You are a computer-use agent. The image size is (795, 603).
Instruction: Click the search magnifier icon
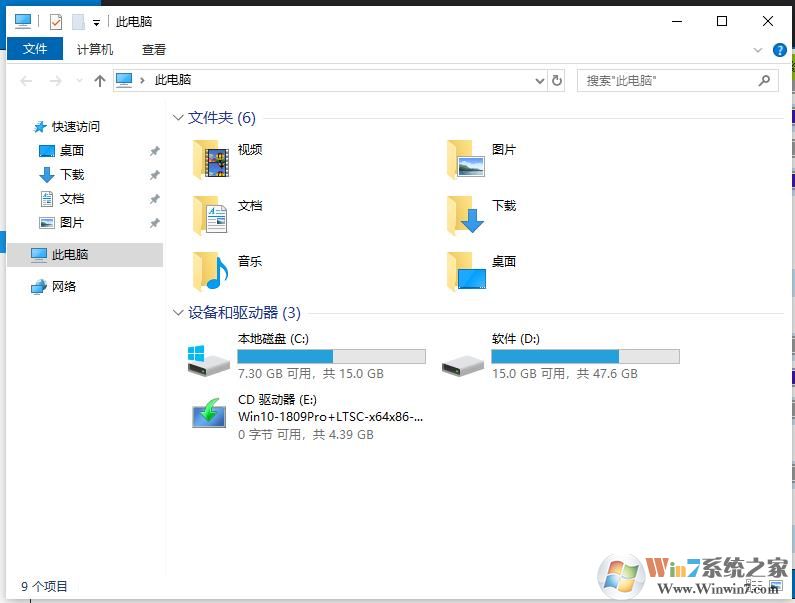(x=764, y=80)
